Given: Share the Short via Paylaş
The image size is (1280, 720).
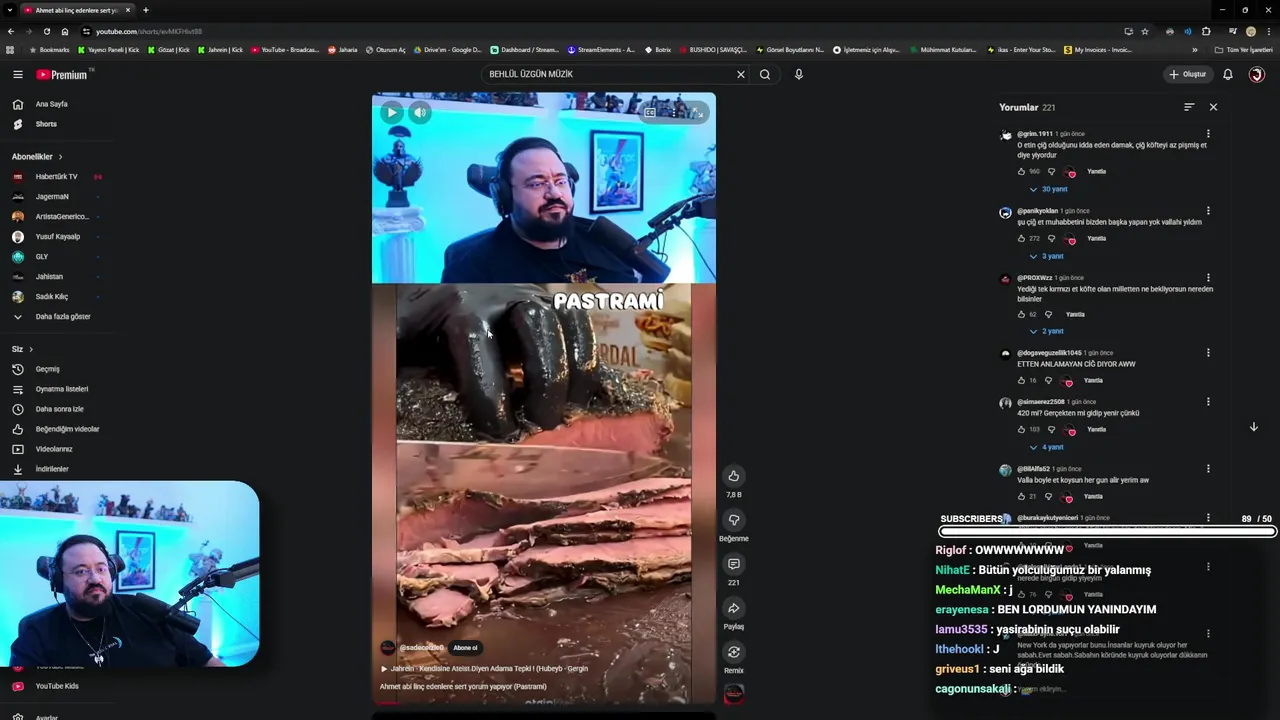Looking at the screenshot, I should 733,608.
